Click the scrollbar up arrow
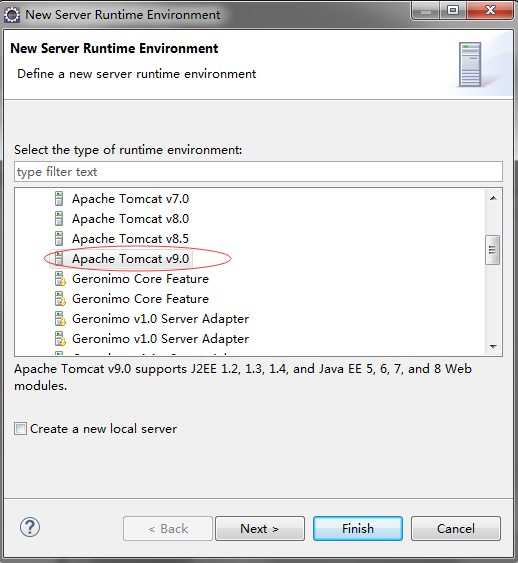Image resolution: width=518 pixels, height=563 pixels. 493,198
